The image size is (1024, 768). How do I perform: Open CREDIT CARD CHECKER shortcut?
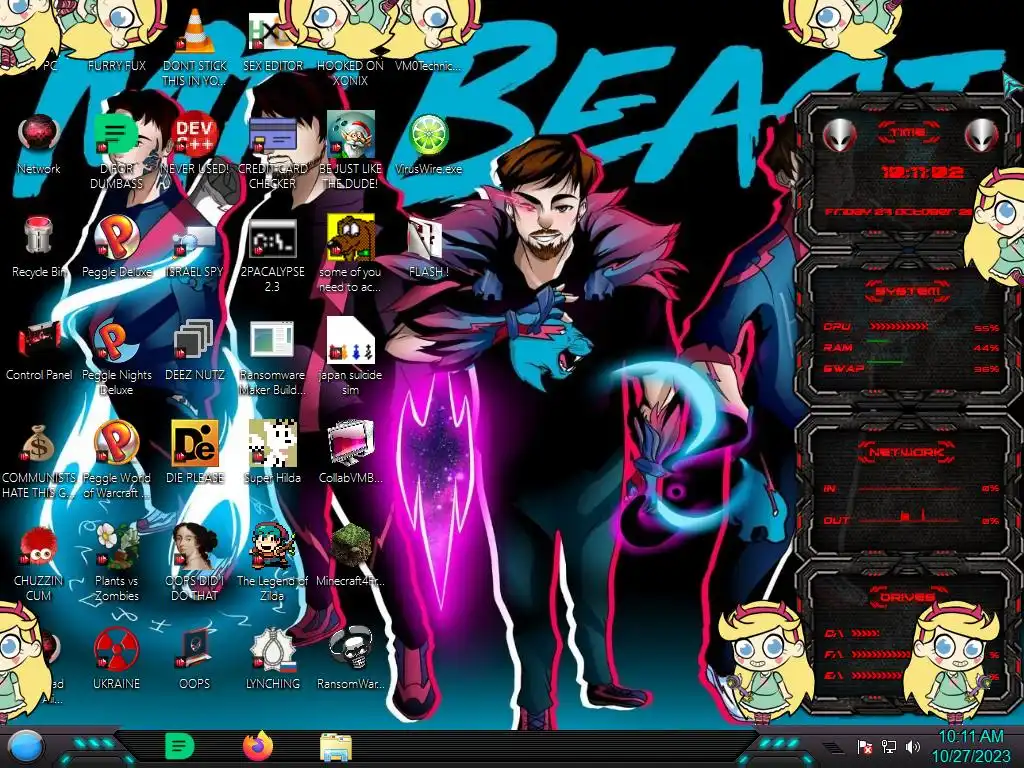point(272,150)
